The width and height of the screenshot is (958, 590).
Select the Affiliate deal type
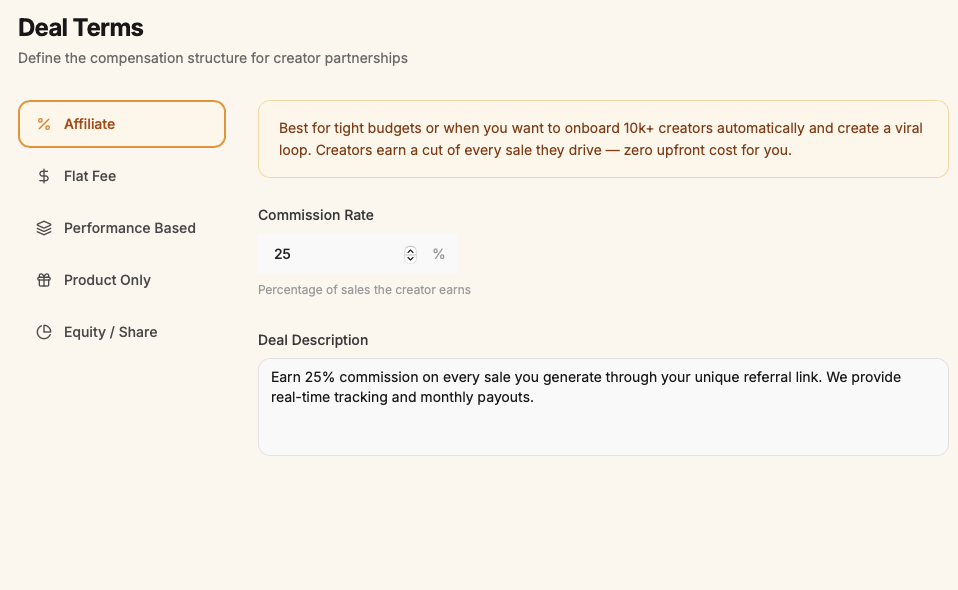point(120,124)
